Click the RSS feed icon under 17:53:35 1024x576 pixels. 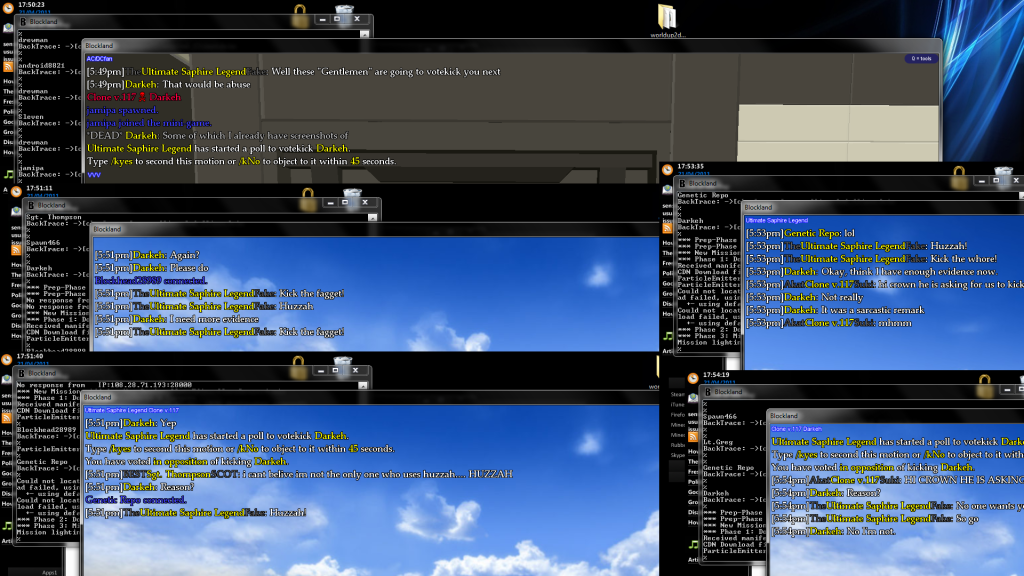pyautogui.click(x=667, y=228)
